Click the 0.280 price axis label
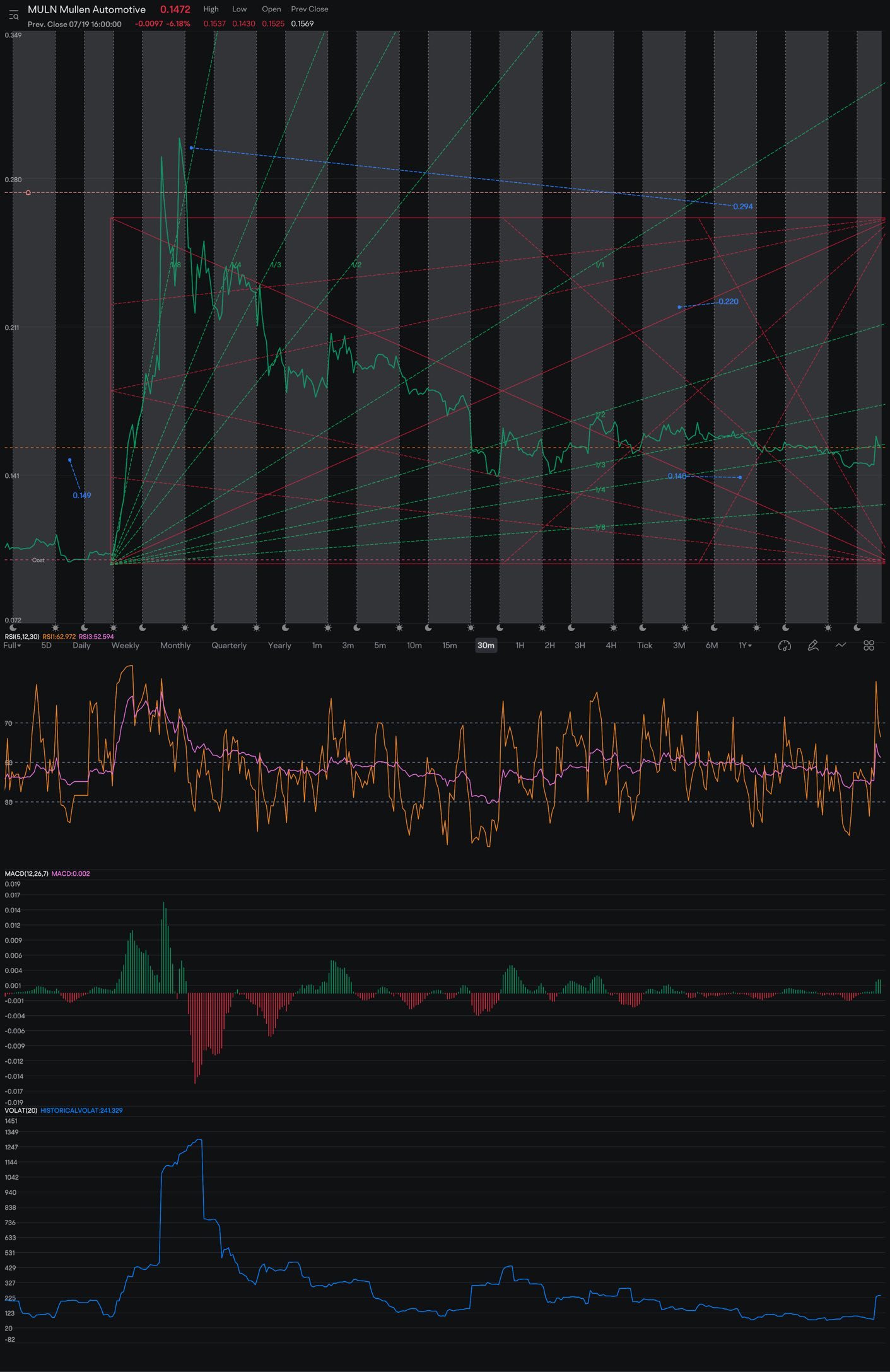Screen dimensions: 890x1372 pos(13,180)
